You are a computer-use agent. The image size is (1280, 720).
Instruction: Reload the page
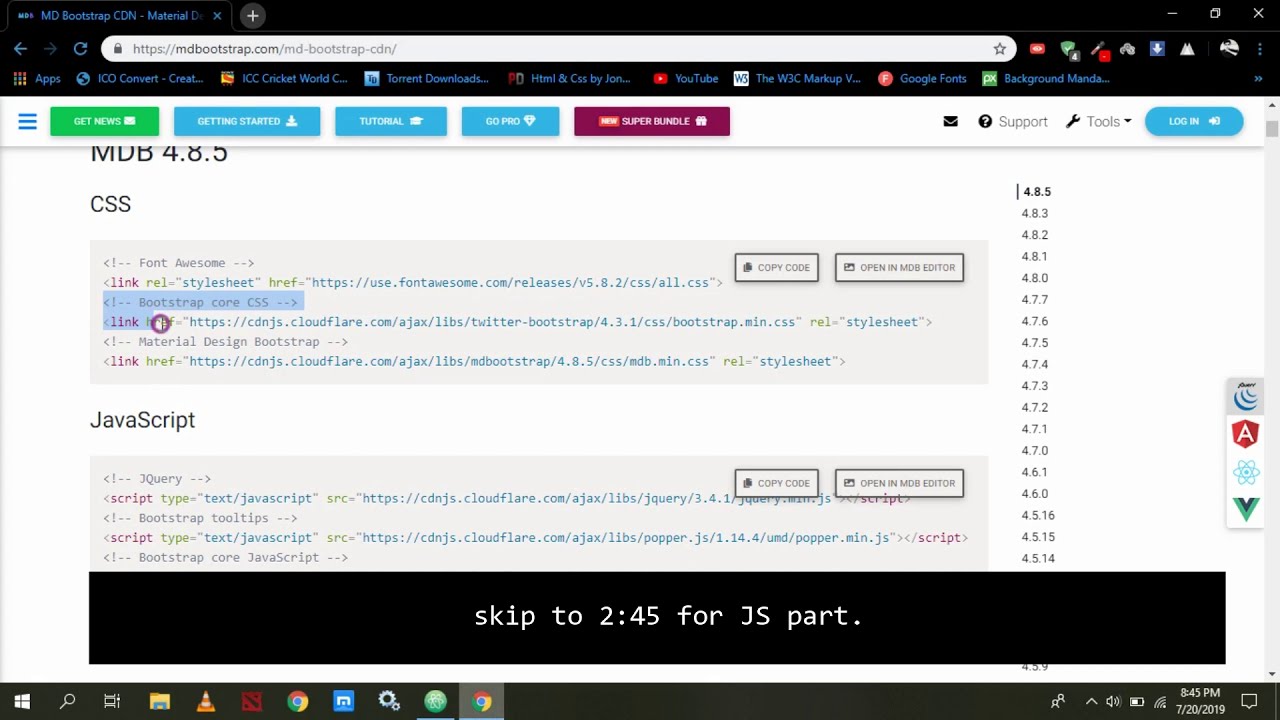80,48
